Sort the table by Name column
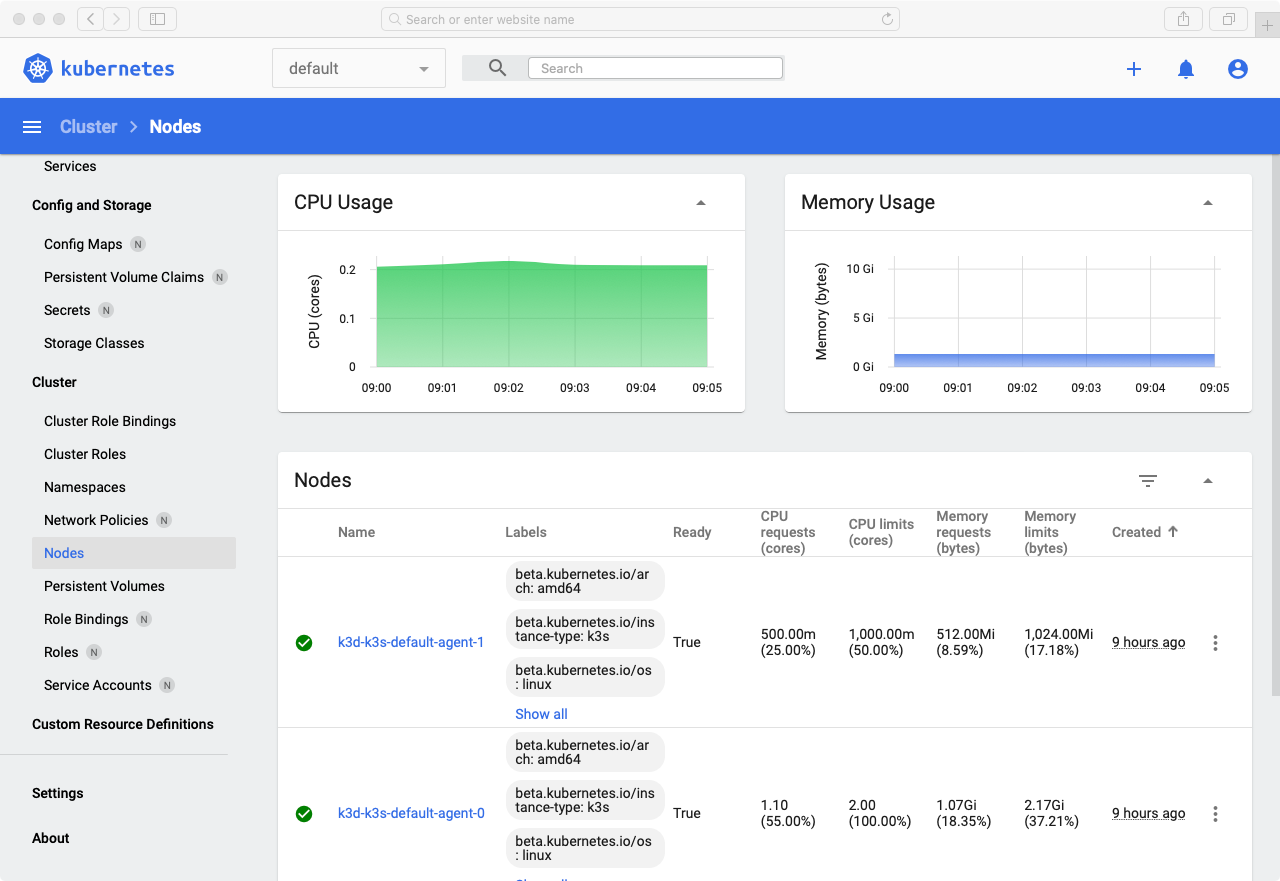The height and width of the screenshot is (881, 1280). click(356, 532)
